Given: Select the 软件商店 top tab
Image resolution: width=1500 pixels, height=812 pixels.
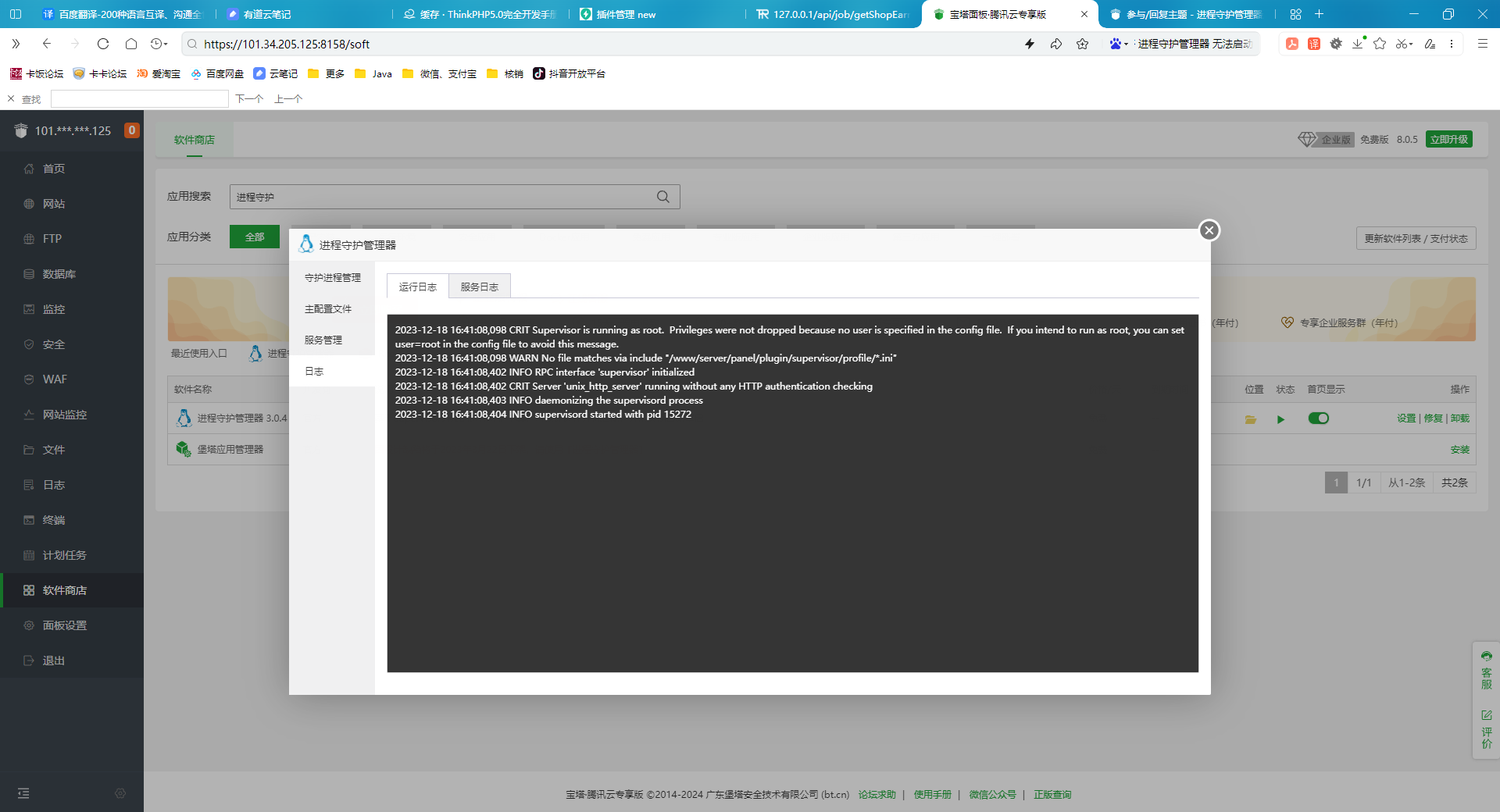Looking at the screenshot, I should [x=194, y=140].
